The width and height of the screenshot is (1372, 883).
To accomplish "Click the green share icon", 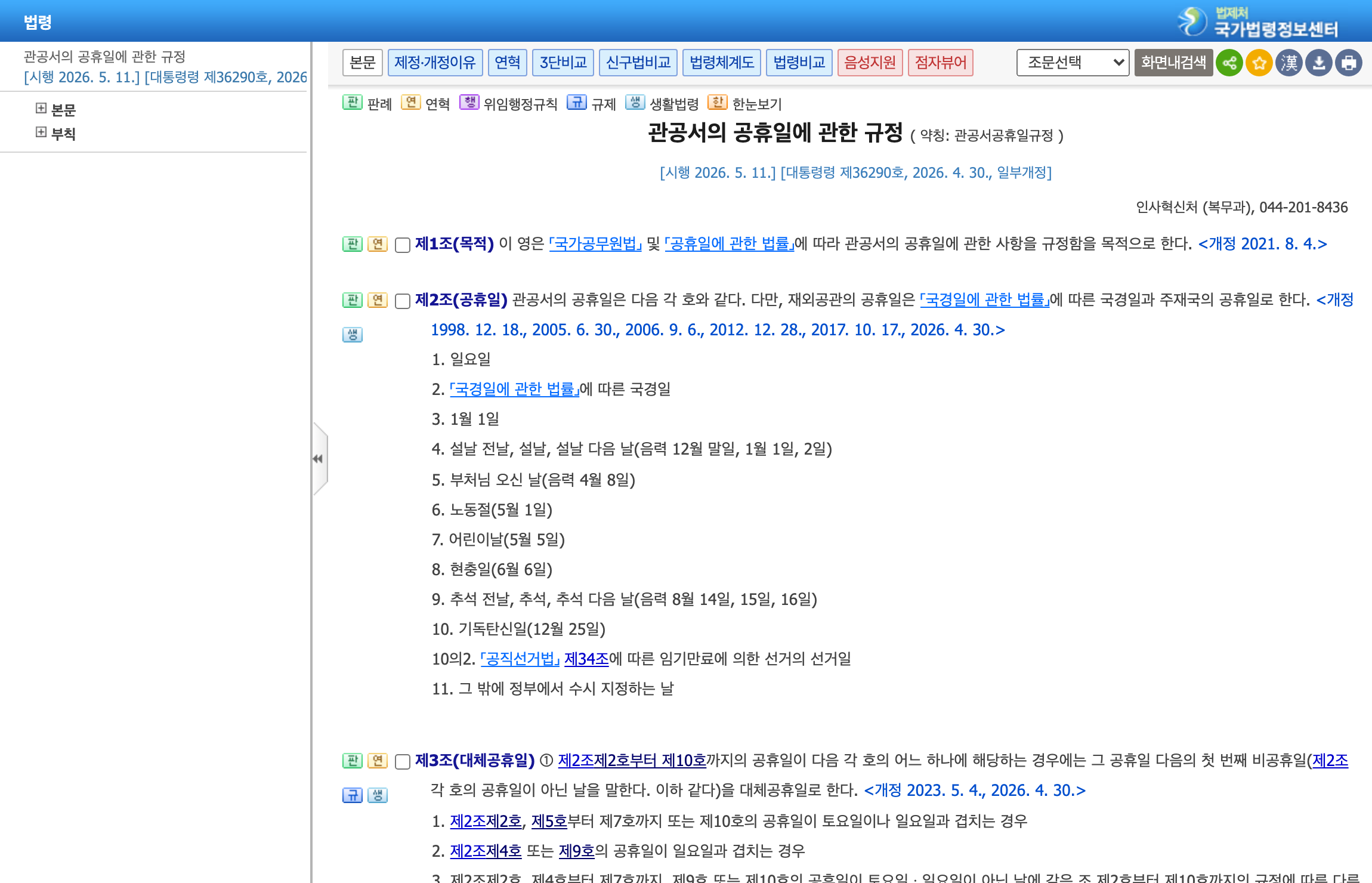I will pyautogui.click(x=1229, y=63).
